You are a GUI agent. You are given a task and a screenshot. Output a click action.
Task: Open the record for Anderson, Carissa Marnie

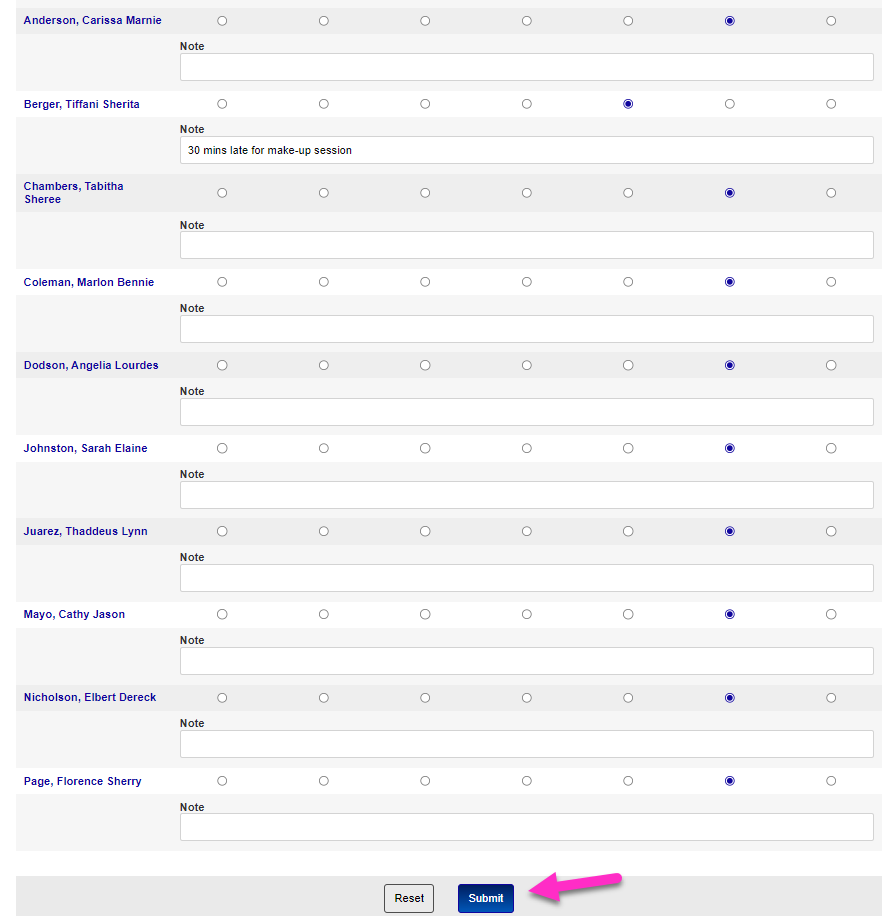pyautogui.click(x=92, y=20)
